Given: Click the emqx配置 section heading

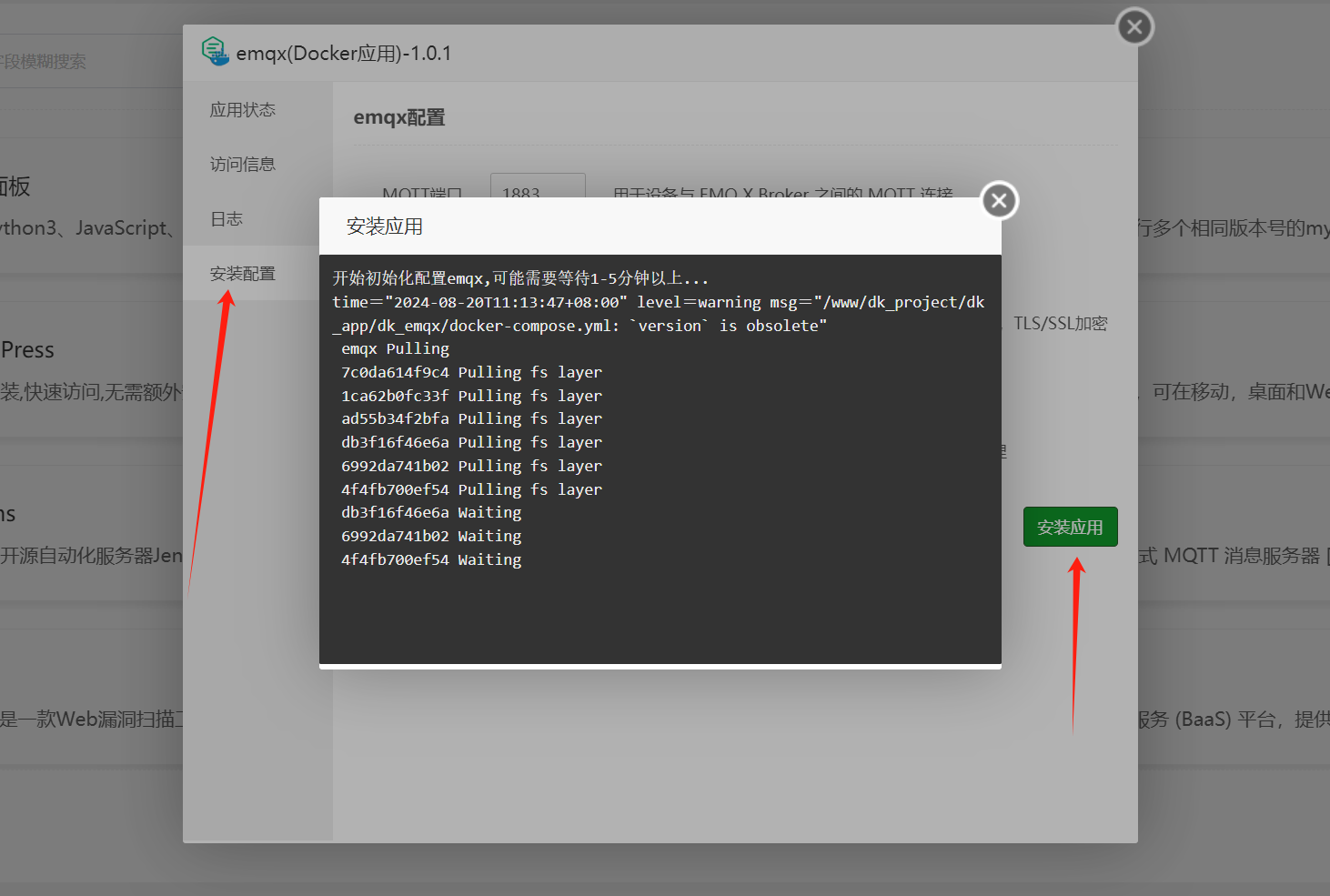Looking at the screenshot, I should click(399, 117).
